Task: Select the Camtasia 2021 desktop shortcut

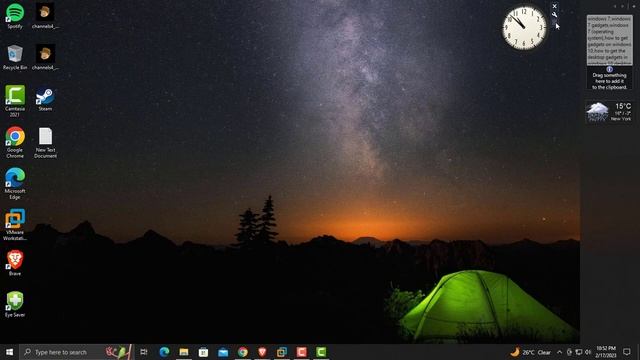Action: click(x=15, y=101)
